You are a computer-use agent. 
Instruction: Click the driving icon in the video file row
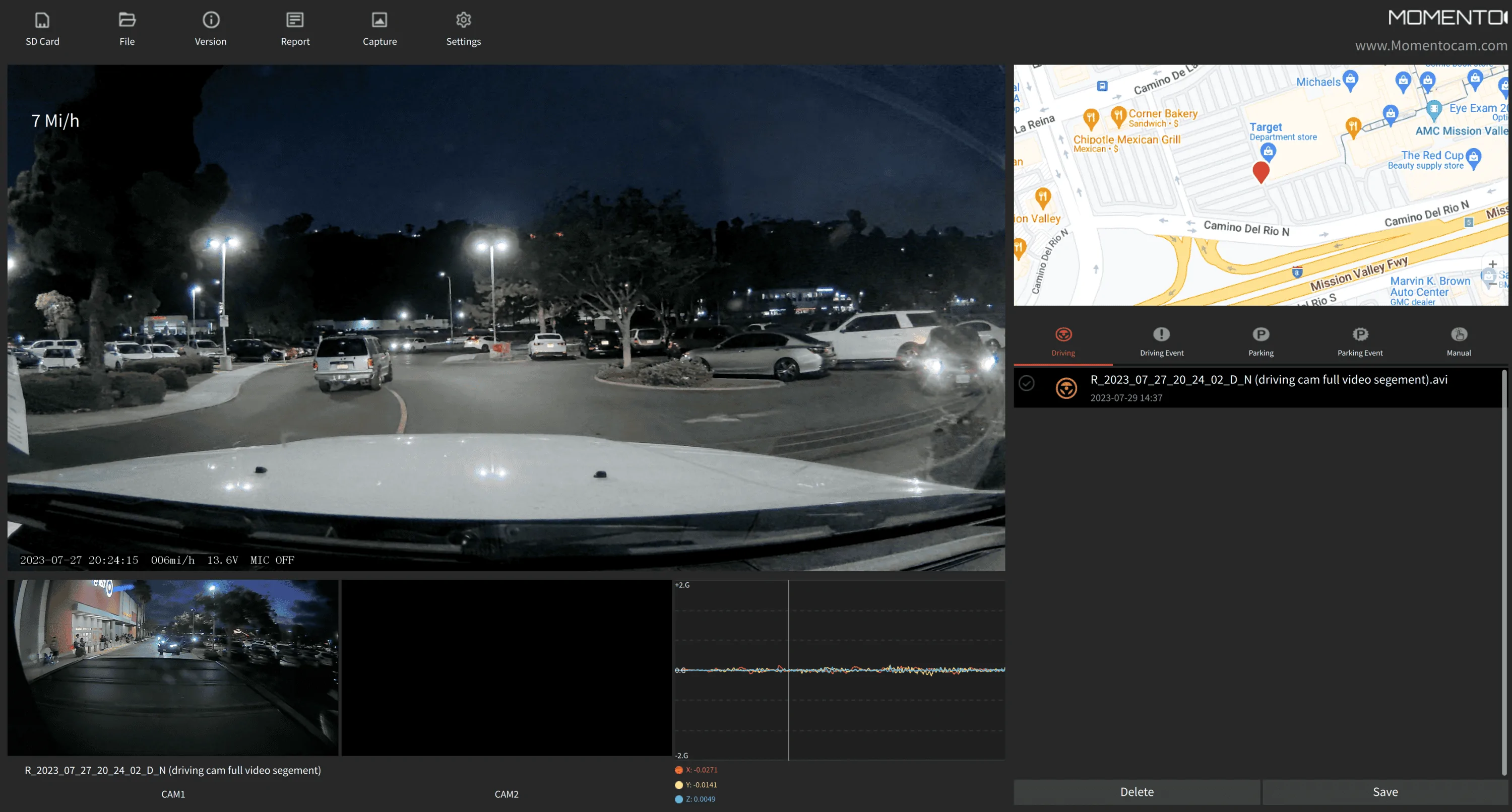click(1066, 388)
